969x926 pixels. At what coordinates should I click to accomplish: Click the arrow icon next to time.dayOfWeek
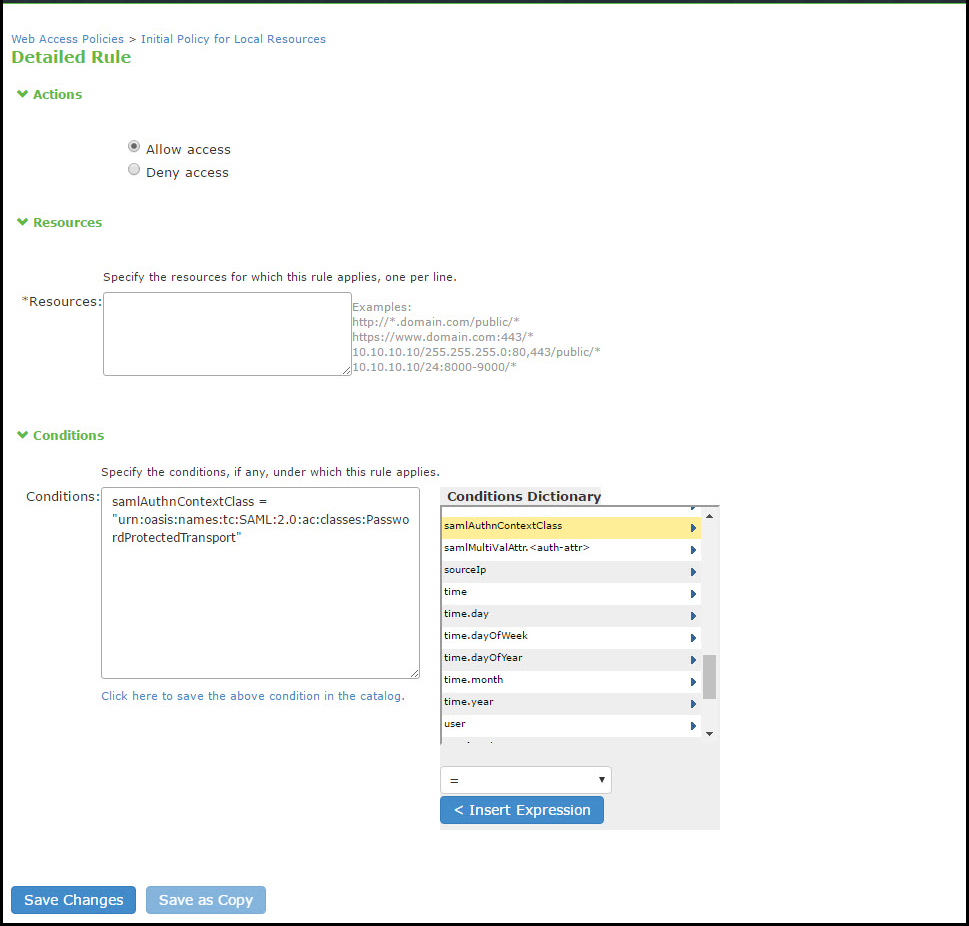[x=692, y=635]
